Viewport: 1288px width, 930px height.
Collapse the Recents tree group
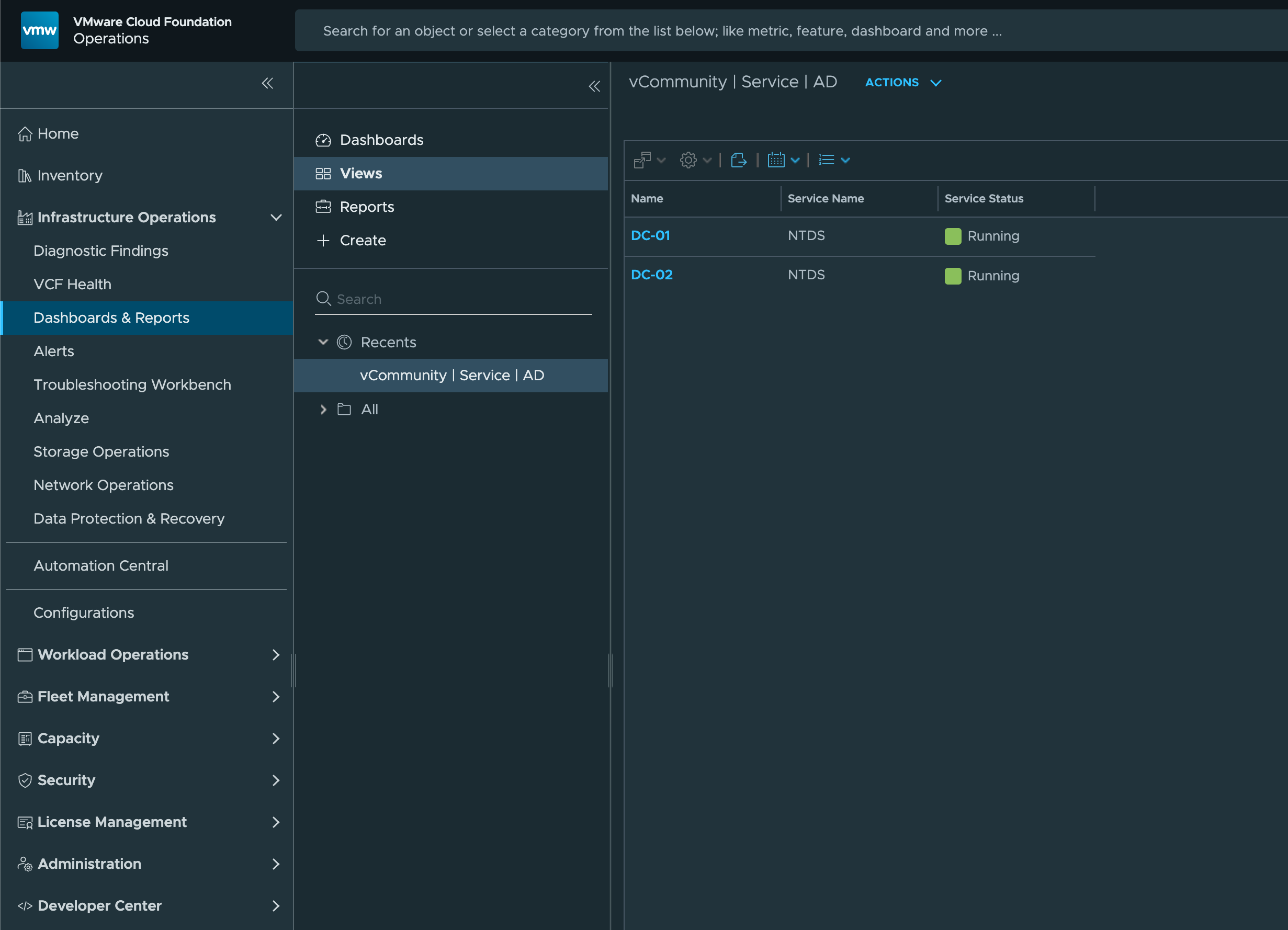tap(323, 342)
